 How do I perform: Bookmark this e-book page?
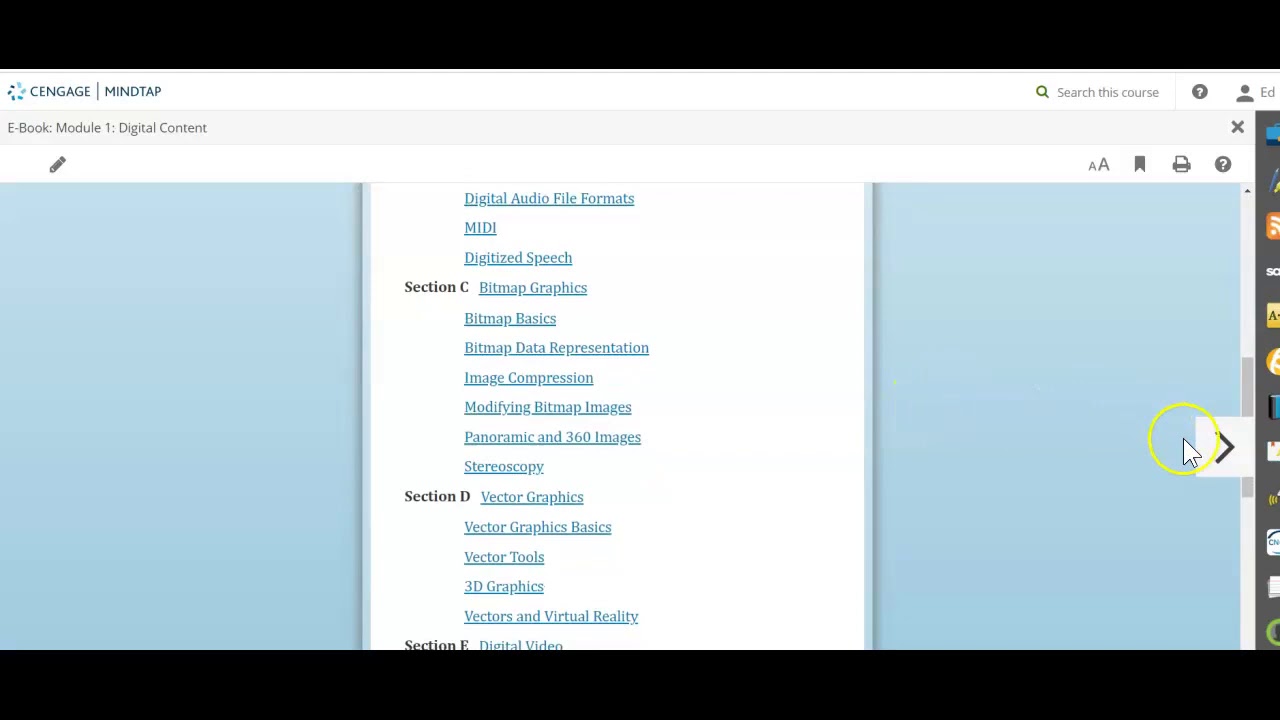[x=1140, y=165]
